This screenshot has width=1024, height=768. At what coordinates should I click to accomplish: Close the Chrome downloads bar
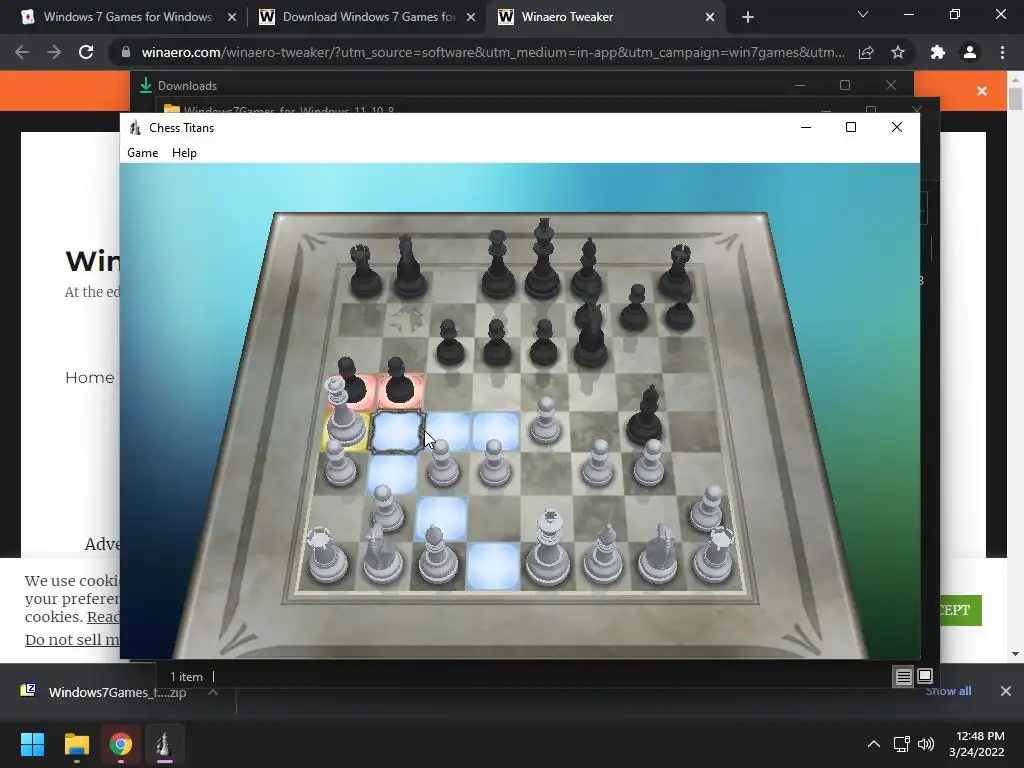(x=1006, y=691)
